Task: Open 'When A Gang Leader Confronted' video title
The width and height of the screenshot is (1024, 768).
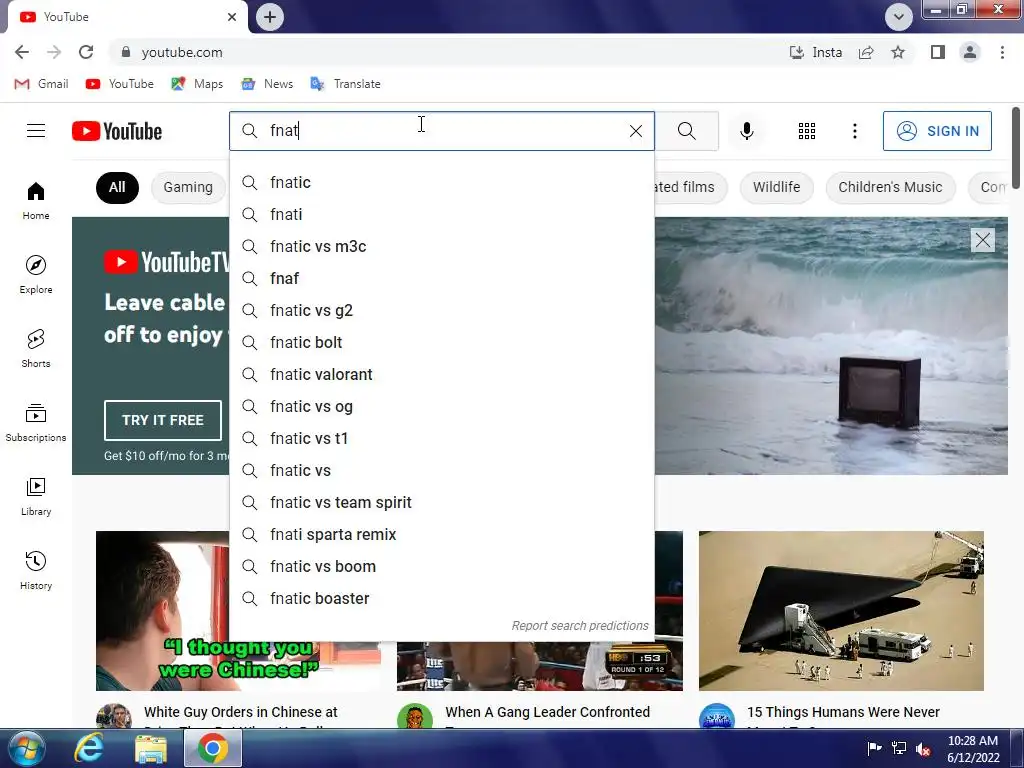Action: pyautogui.click(x=547, y=712)
